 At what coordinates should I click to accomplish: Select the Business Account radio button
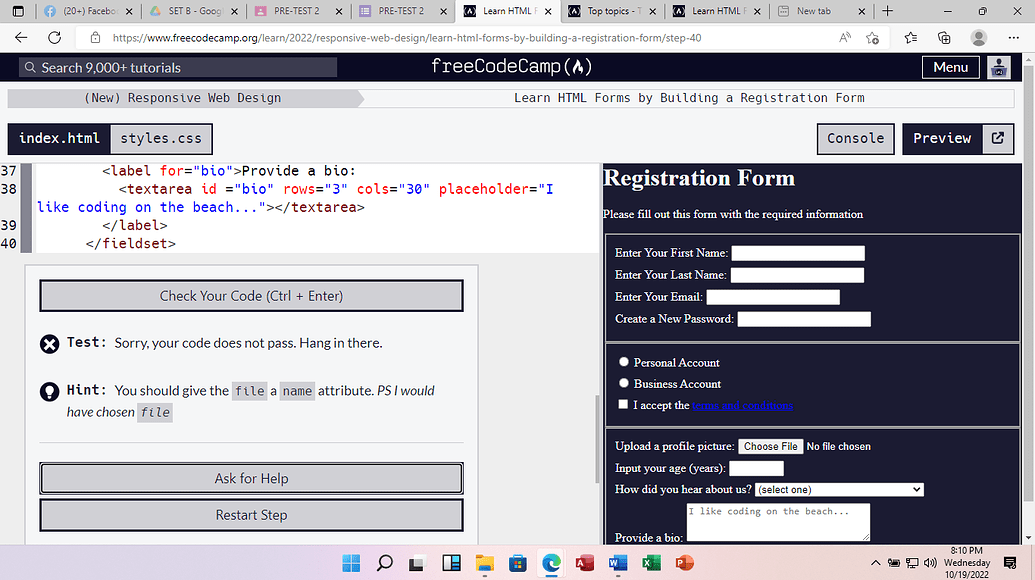tap(623, 383)
